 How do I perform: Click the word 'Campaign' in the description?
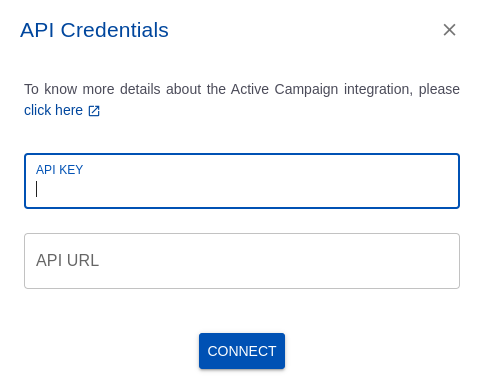tap(306, 89)
